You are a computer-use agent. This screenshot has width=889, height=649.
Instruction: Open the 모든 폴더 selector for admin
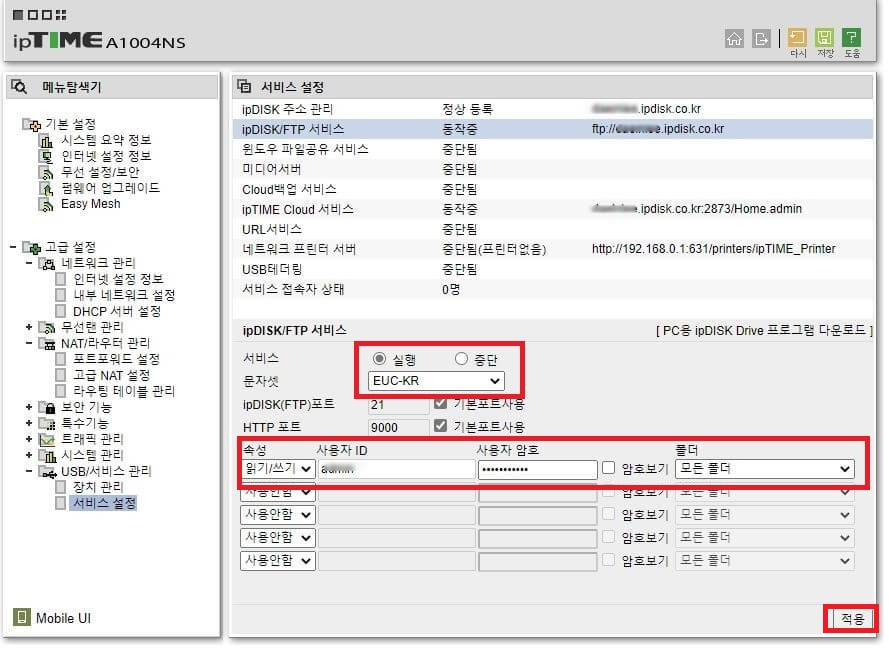click(764, 468)
